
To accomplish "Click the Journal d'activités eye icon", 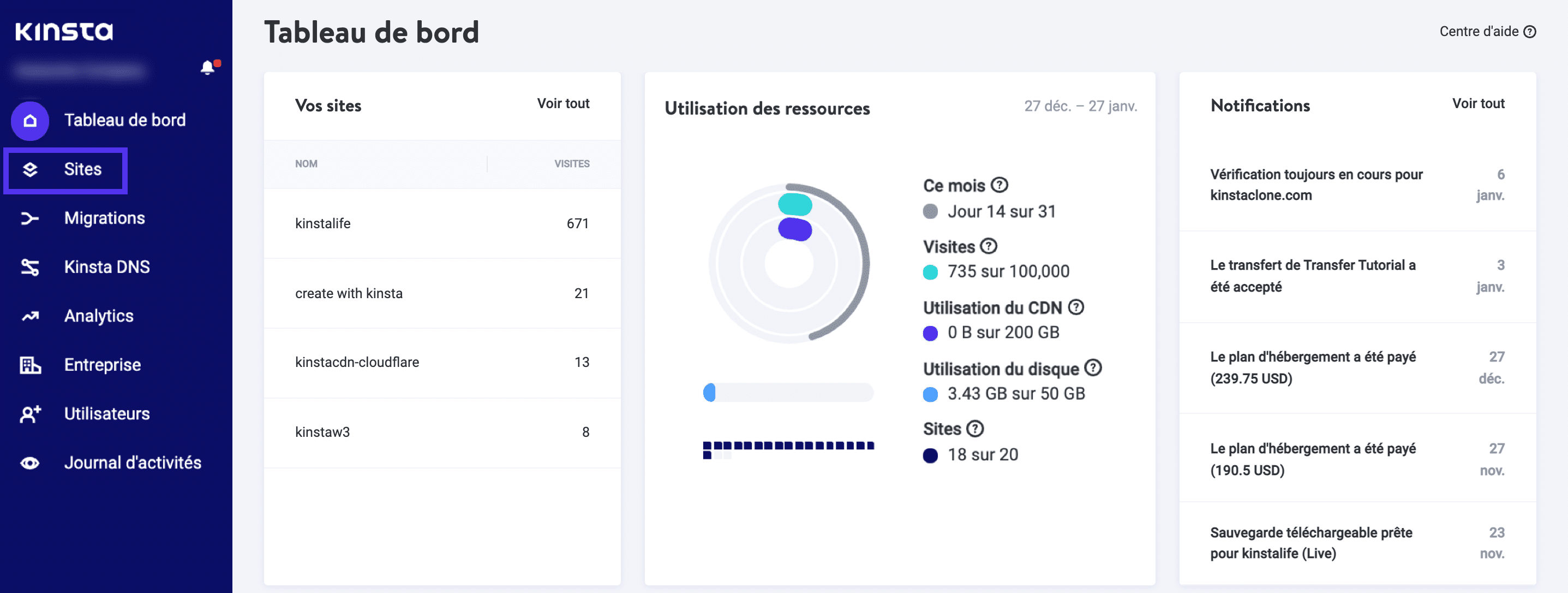I will tap(30, 462).
